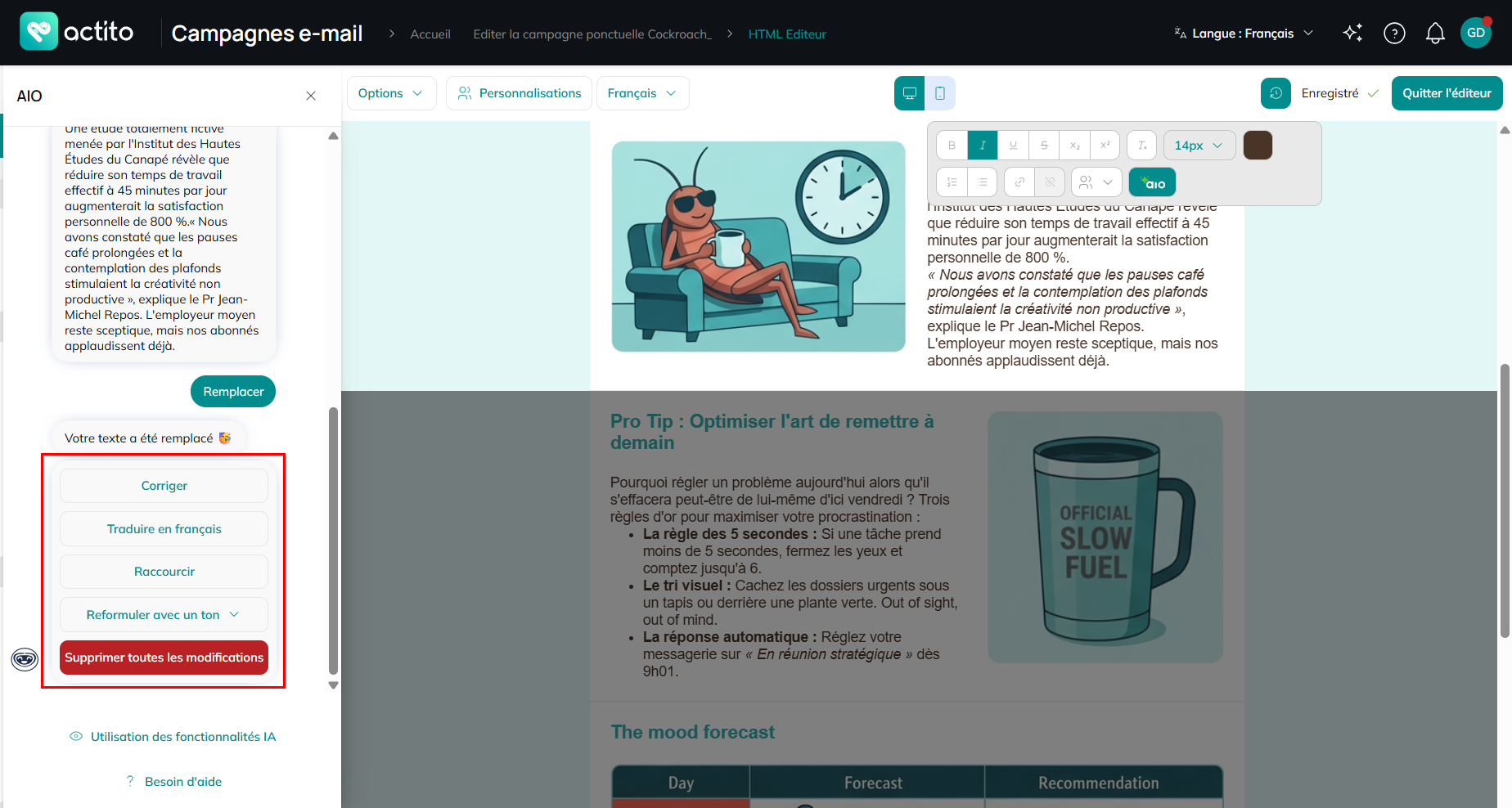This screenshot has width=1512, height=808.
Task: Switch to desktop preview mode
Action: (909, 93)
